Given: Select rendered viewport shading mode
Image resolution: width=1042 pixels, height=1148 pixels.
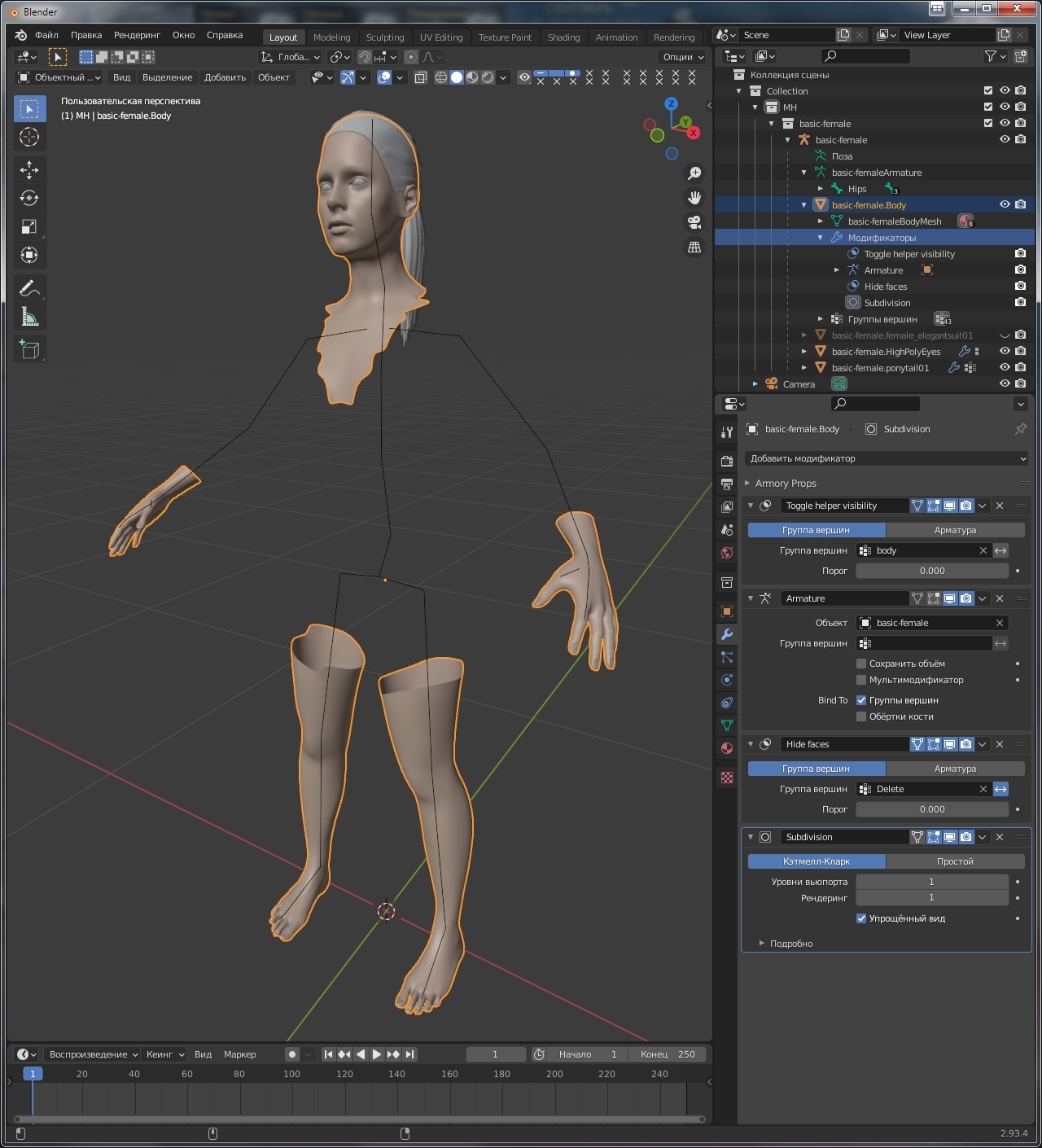Looking at the screenshot, I should pyautogui.click(x=488, y=77).
